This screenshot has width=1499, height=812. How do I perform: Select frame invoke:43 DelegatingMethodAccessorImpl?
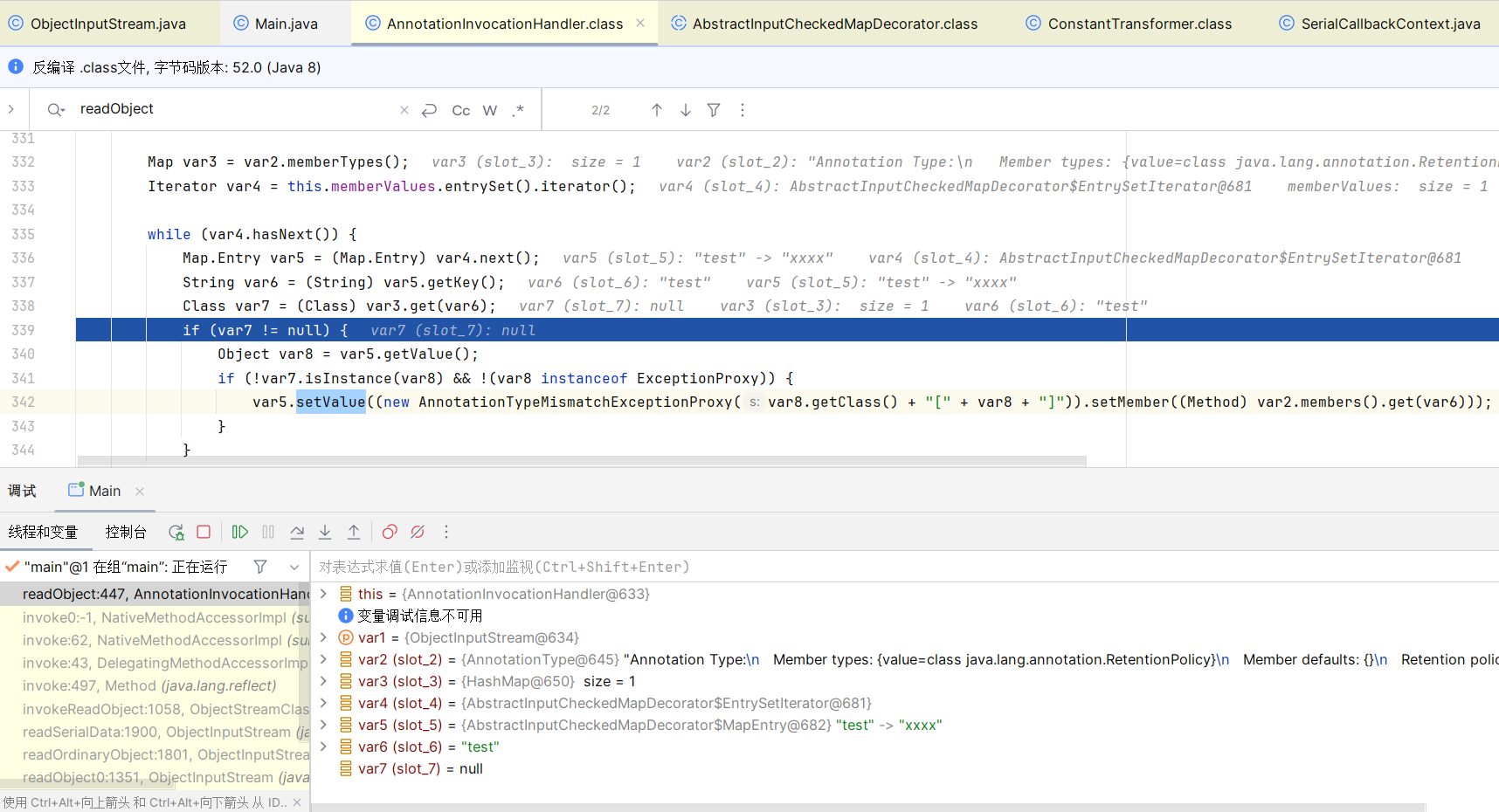(155, 663)
